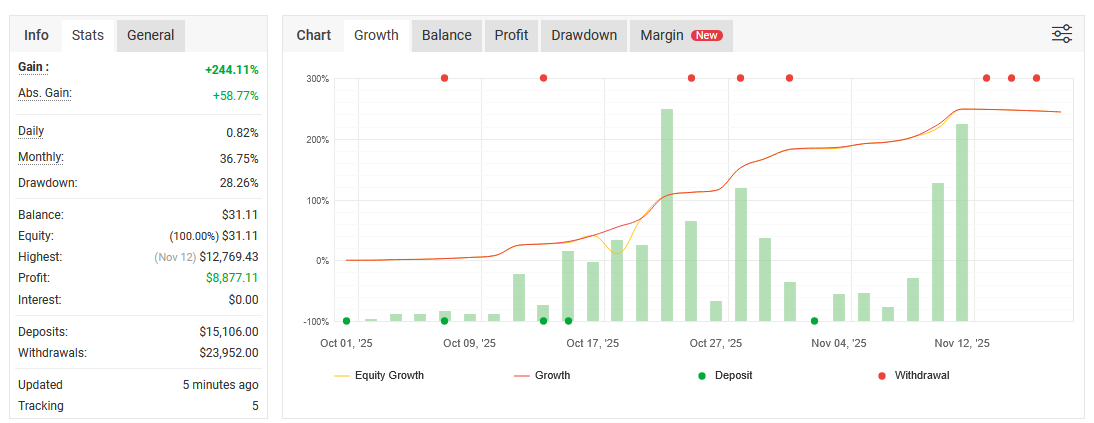Click the Drawdown stat label

click(47, 183)
